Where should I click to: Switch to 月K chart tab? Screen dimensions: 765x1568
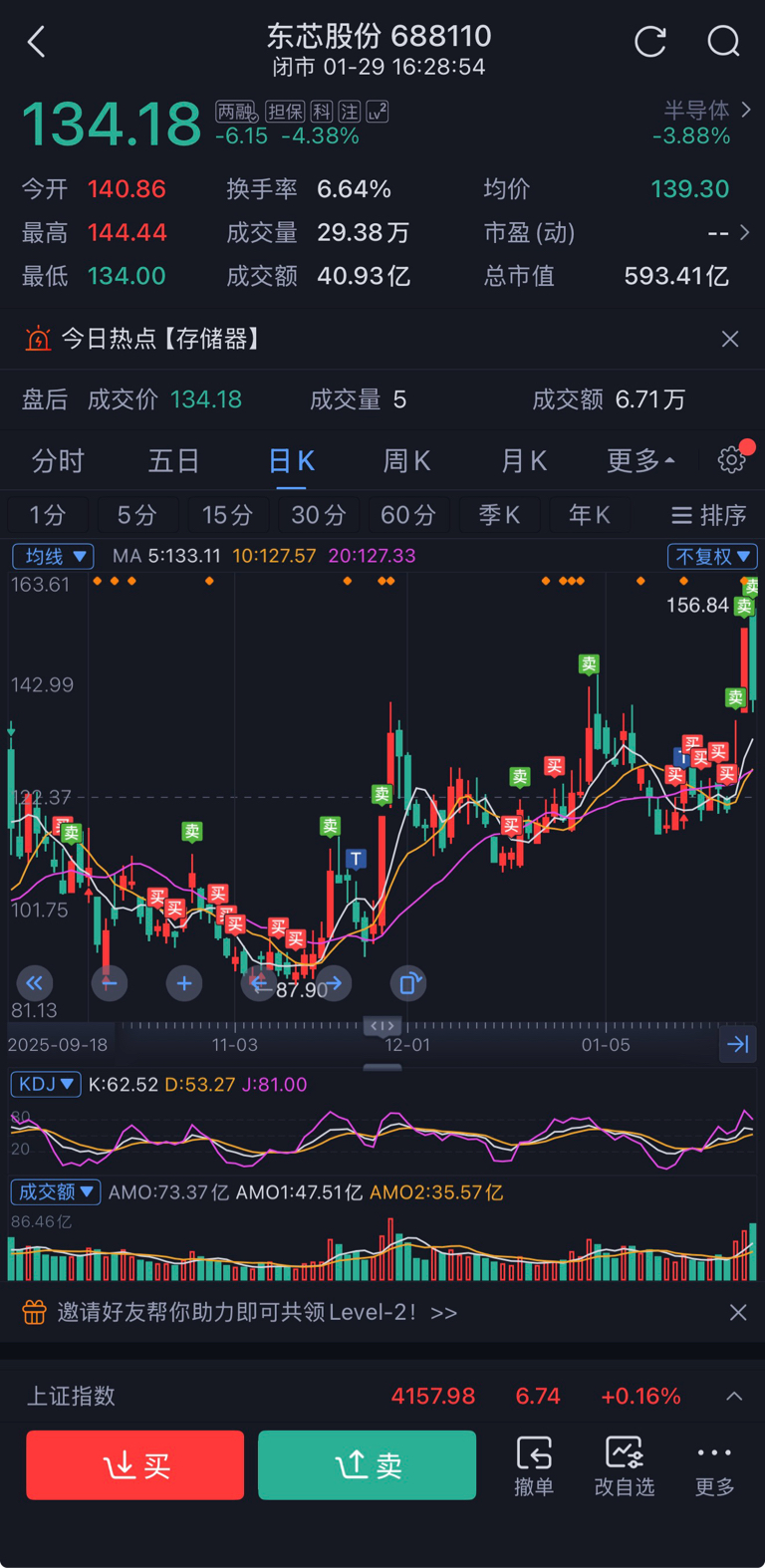(x=524, y=460)
